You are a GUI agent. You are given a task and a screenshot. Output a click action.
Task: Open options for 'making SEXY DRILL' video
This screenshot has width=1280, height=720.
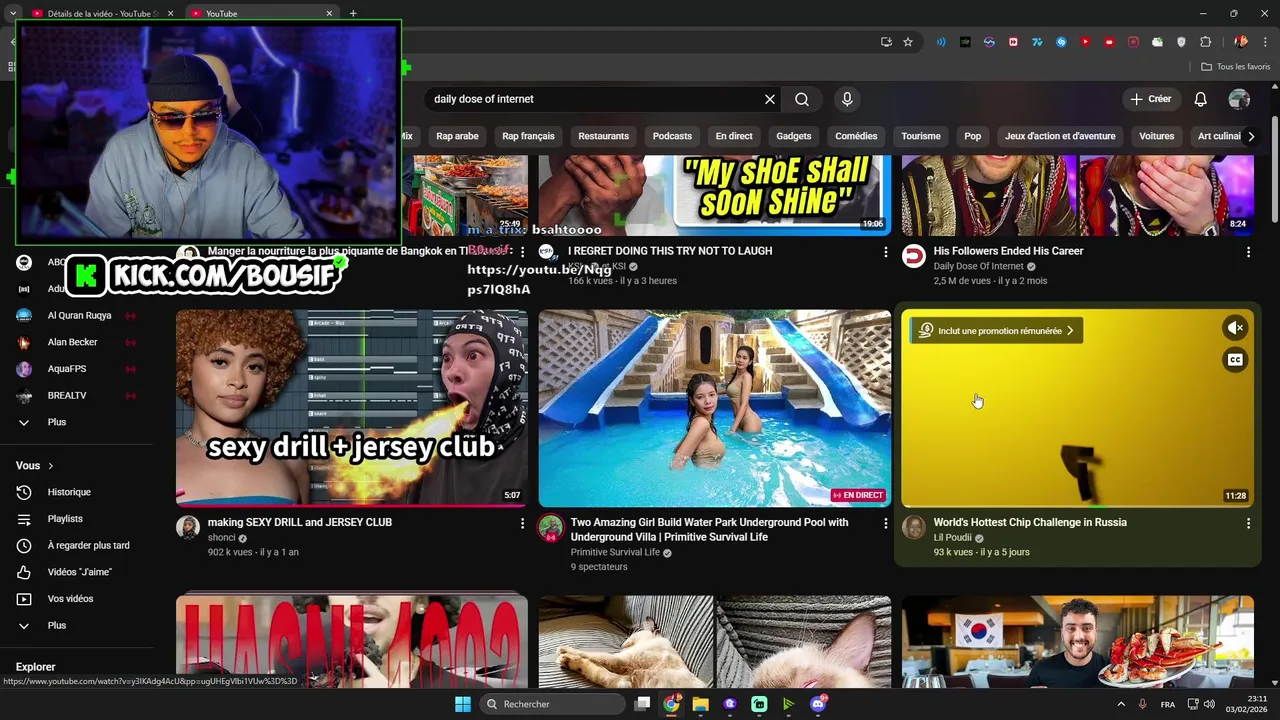(x=522, y=523)
